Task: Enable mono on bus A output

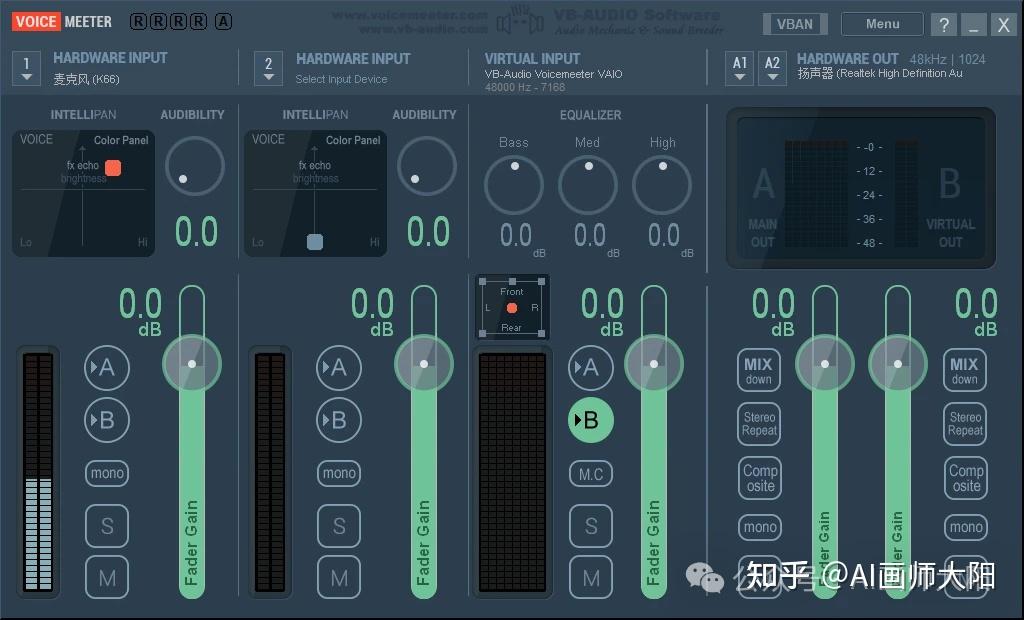Action: [760, 527]
